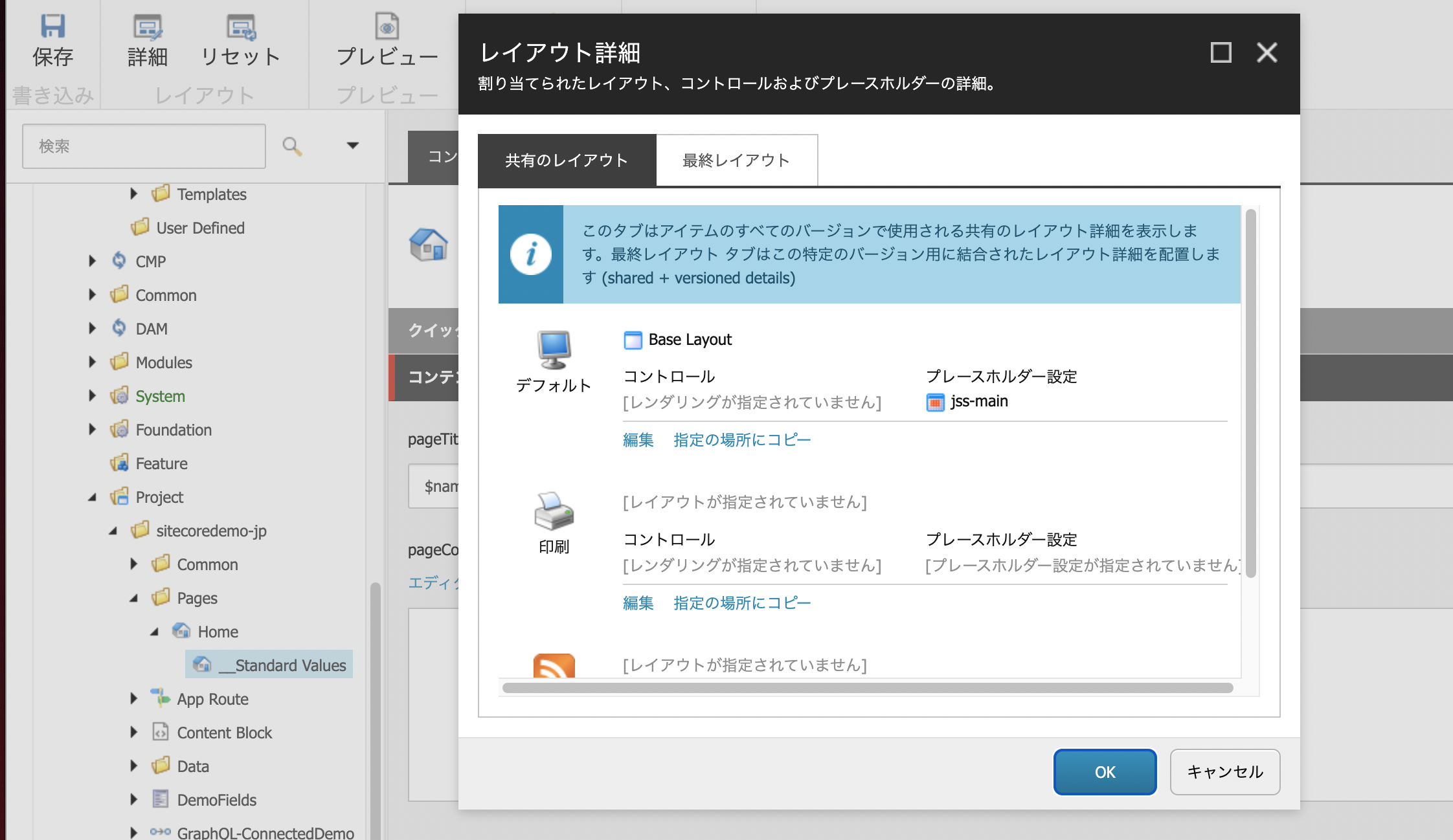Click the search 検索 input field
This screenshot has height=840, width=1453.
coord(146,147)
